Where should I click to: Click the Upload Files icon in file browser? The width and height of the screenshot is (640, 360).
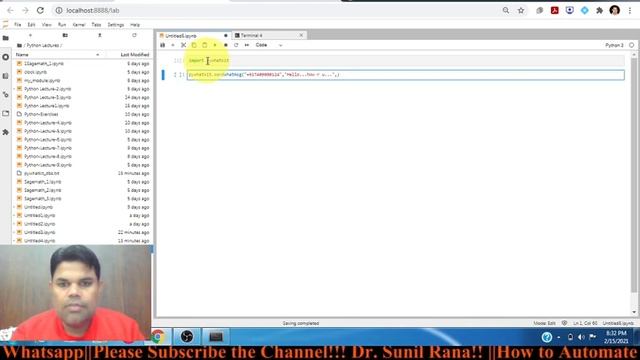(x=100, y=36)
